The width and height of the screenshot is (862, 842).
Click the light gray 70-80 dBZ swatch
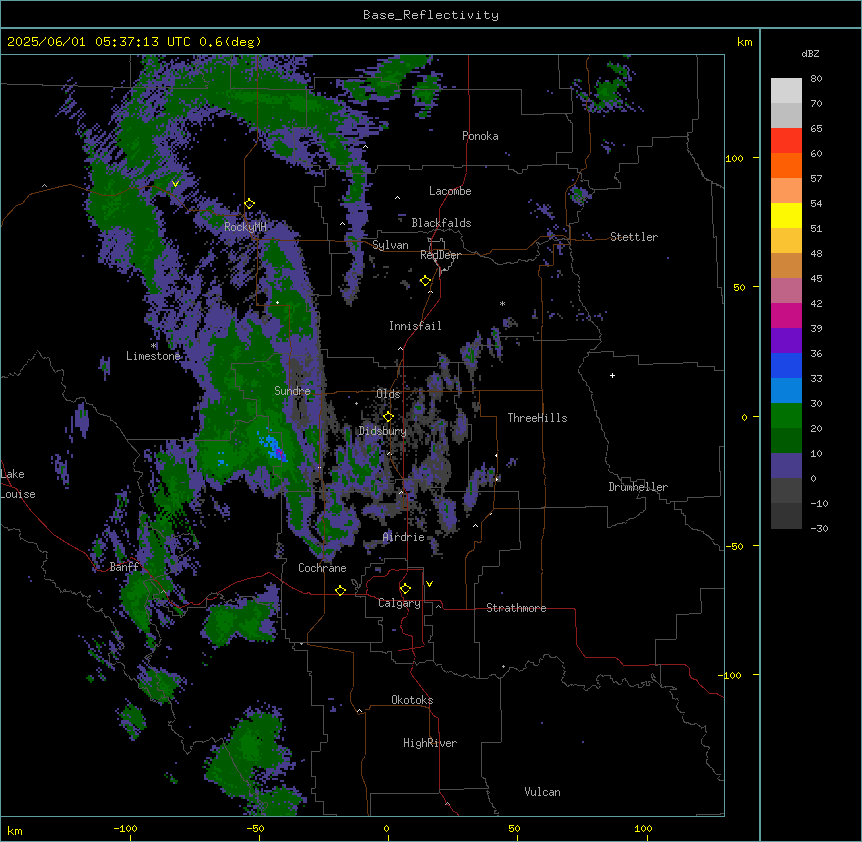[786, 91]
